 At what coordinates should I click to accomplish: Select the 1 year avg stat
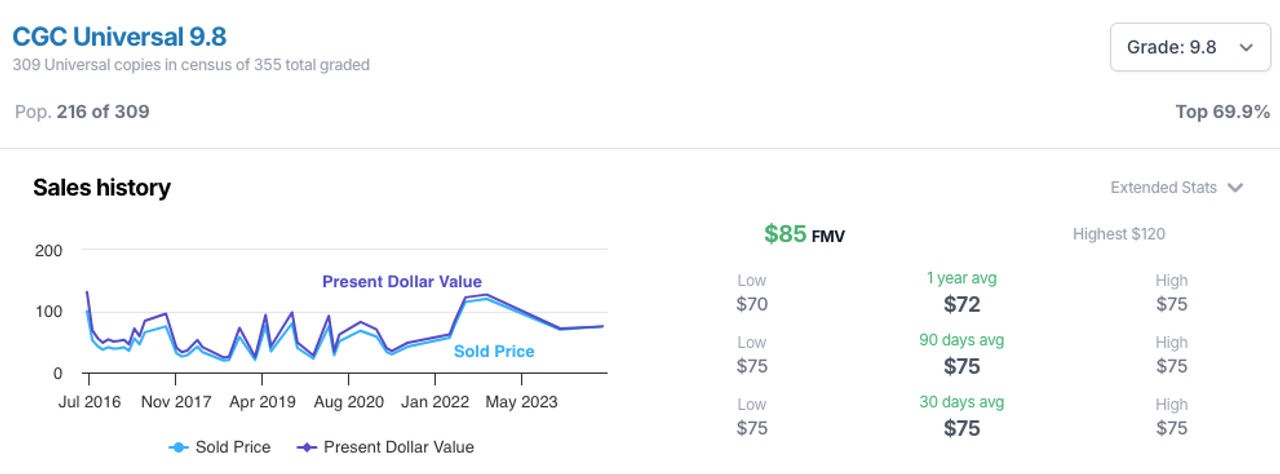[962, 292]
